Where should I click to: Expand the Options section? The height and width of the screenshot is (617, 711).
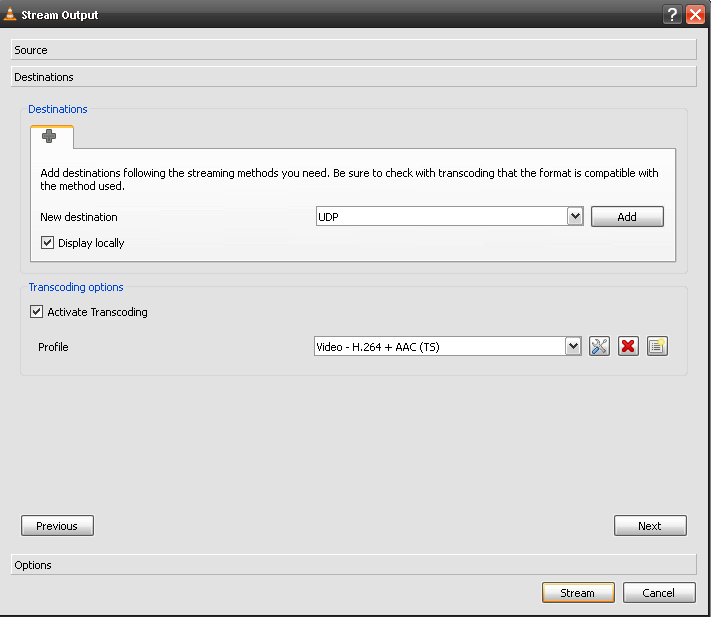pyautogui.click(x=354, y=565)
